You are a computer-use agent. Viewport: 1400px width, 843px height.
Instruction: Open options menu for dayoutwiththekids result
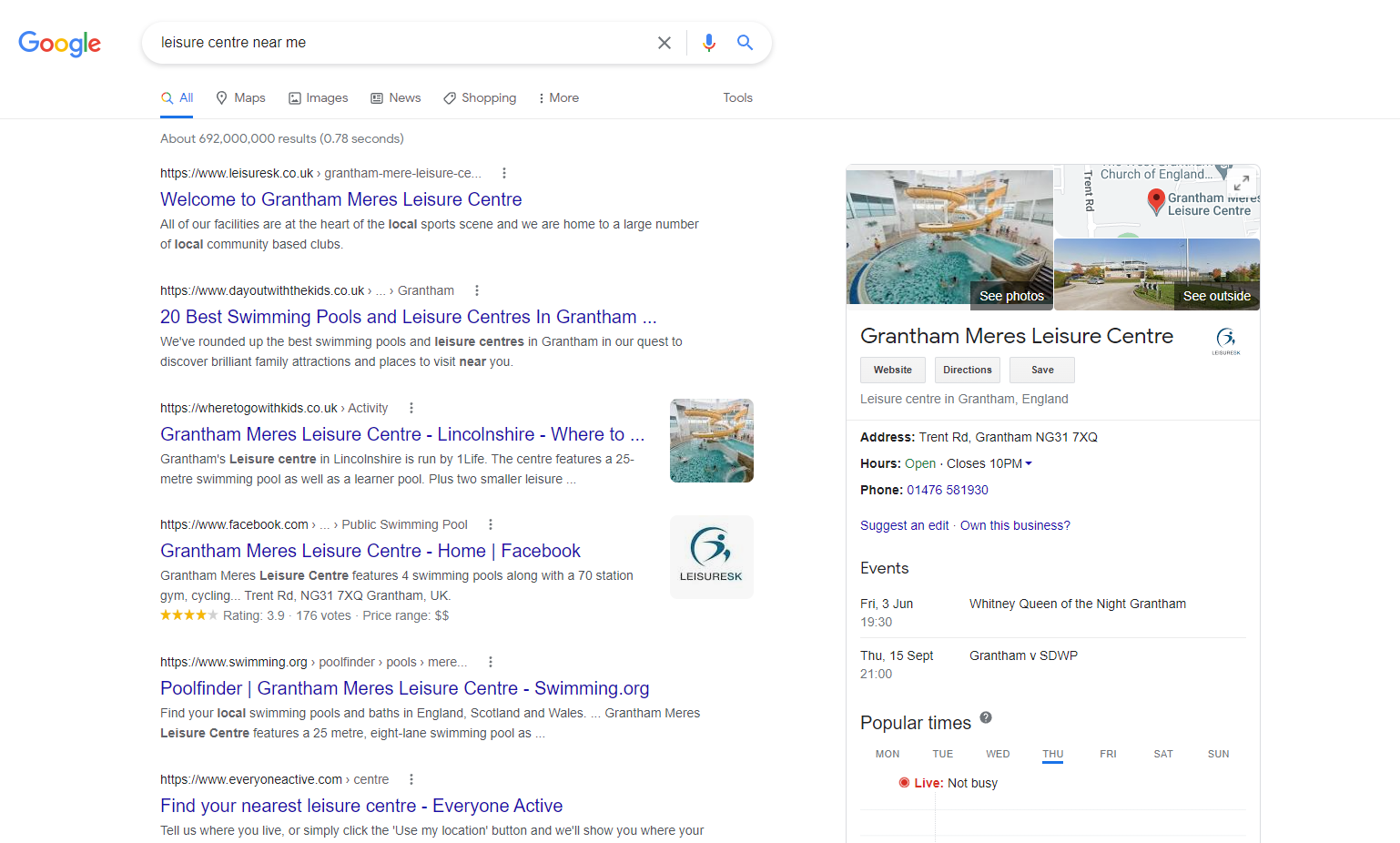[x=477, y=290]
